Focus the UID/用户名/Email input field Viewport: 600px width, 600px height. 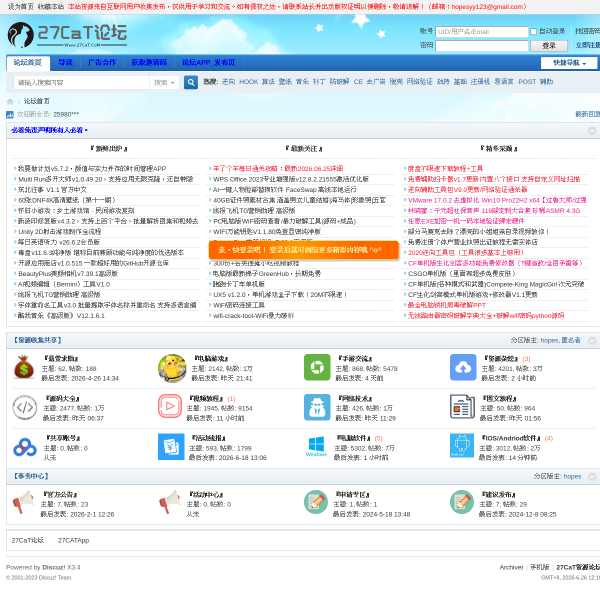(x=482, y=32)
